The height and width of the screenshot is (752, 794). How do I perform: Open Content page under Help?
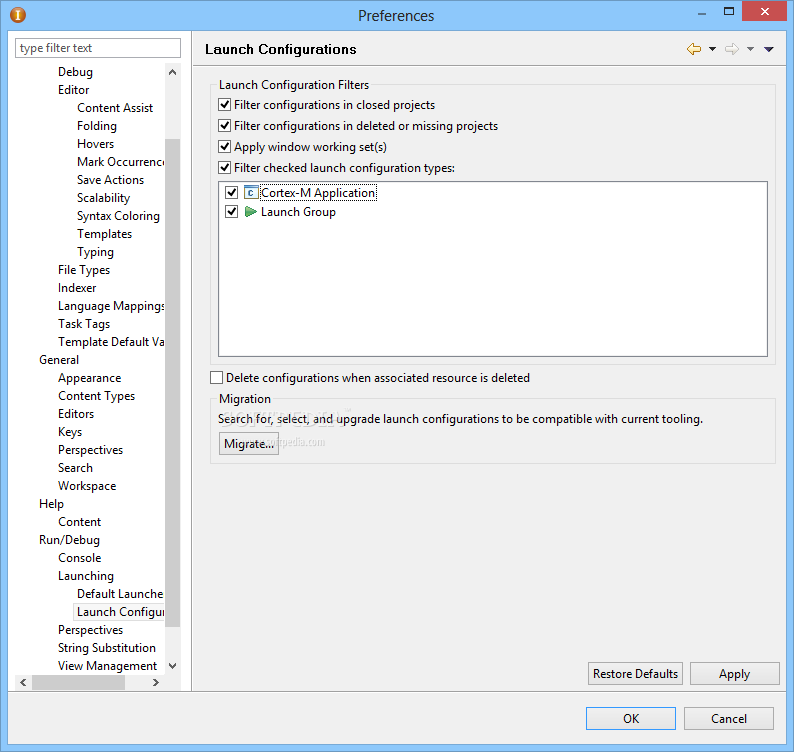pos(80,522)
